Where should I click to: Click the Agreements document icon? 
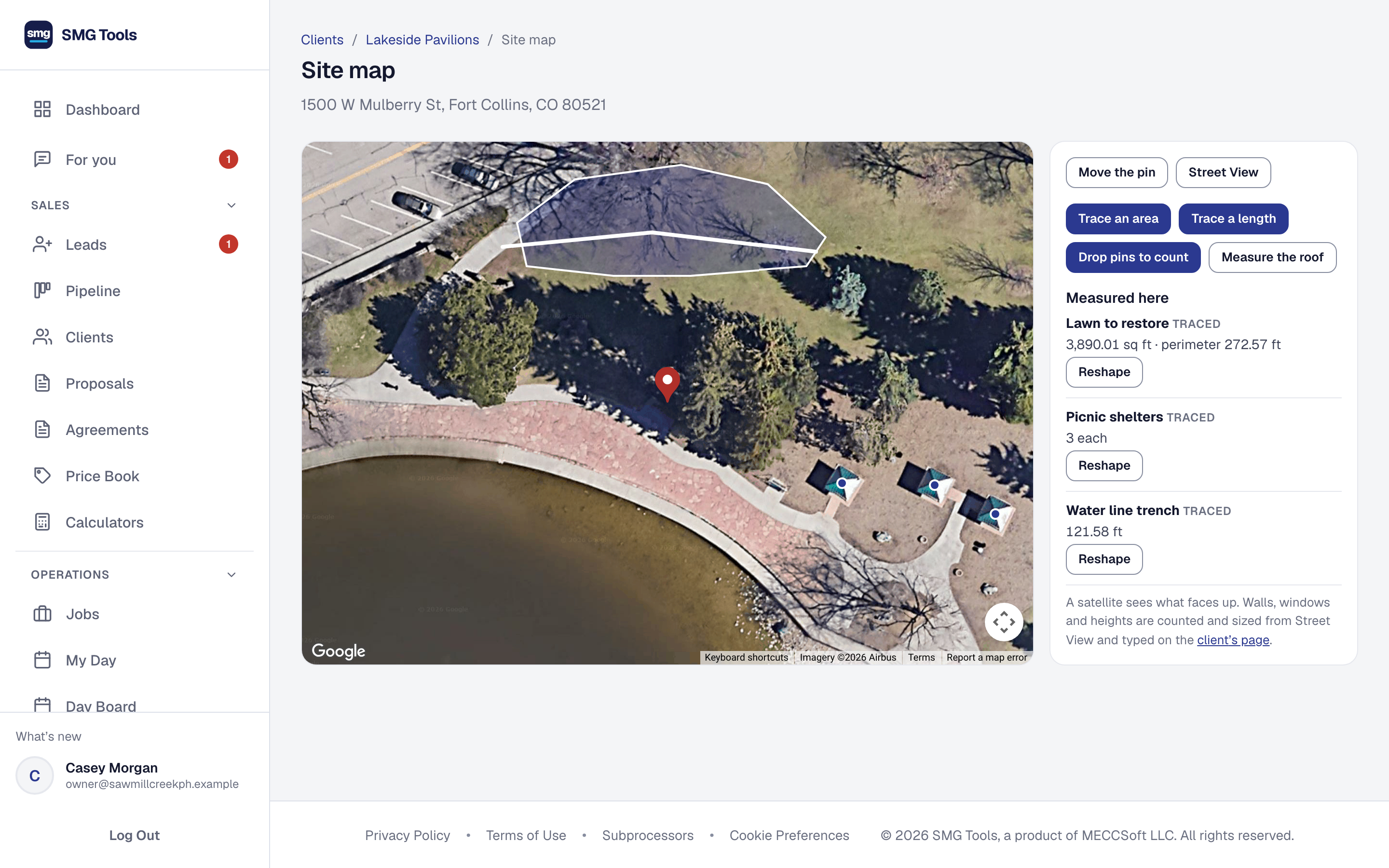[x=42, y=429]
